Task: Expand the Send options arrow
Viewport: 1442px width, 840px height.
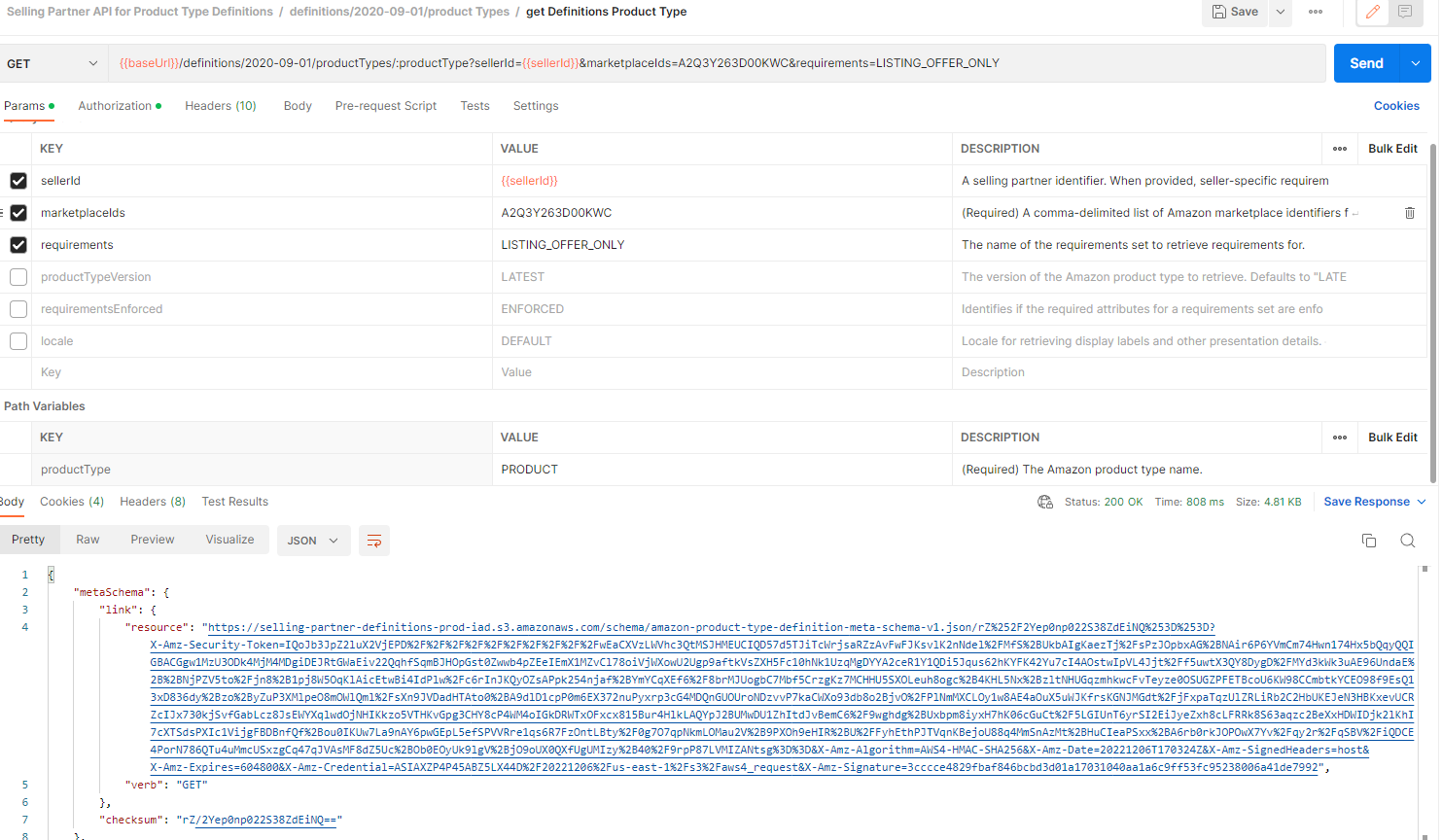Action: coord(1415,63)
